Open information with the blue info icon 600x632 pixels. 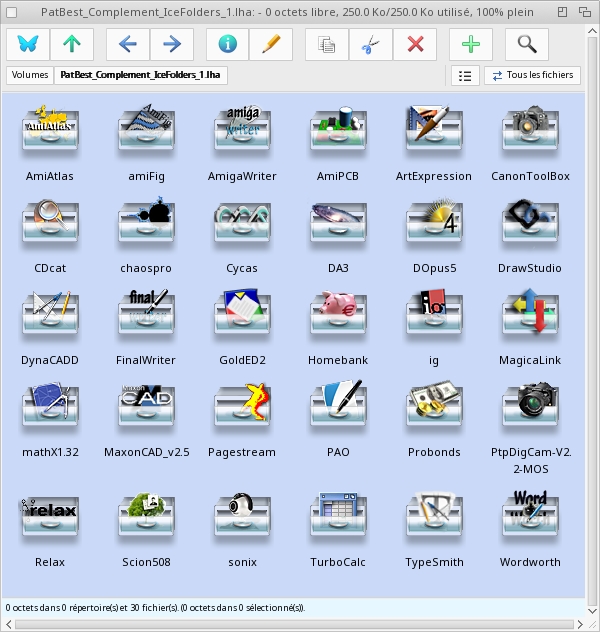tap(227, 45)
